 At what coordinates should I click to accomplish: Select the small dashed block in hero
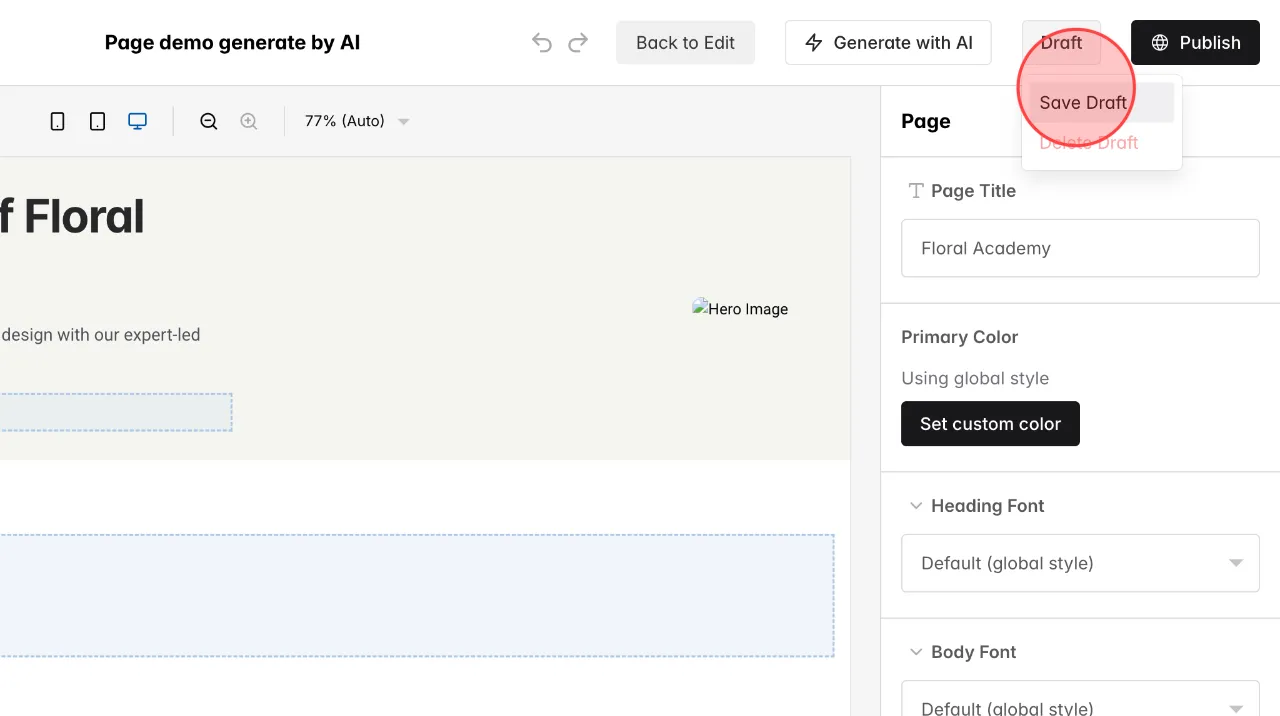[x=116, y=412]
